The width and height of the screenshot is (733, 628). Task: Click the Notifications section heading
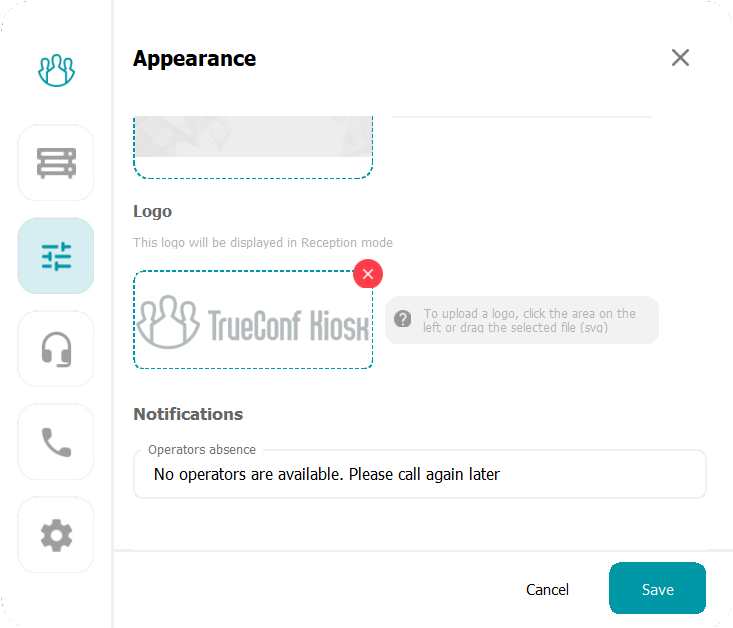pyautogui.click(x=188, y=414)
